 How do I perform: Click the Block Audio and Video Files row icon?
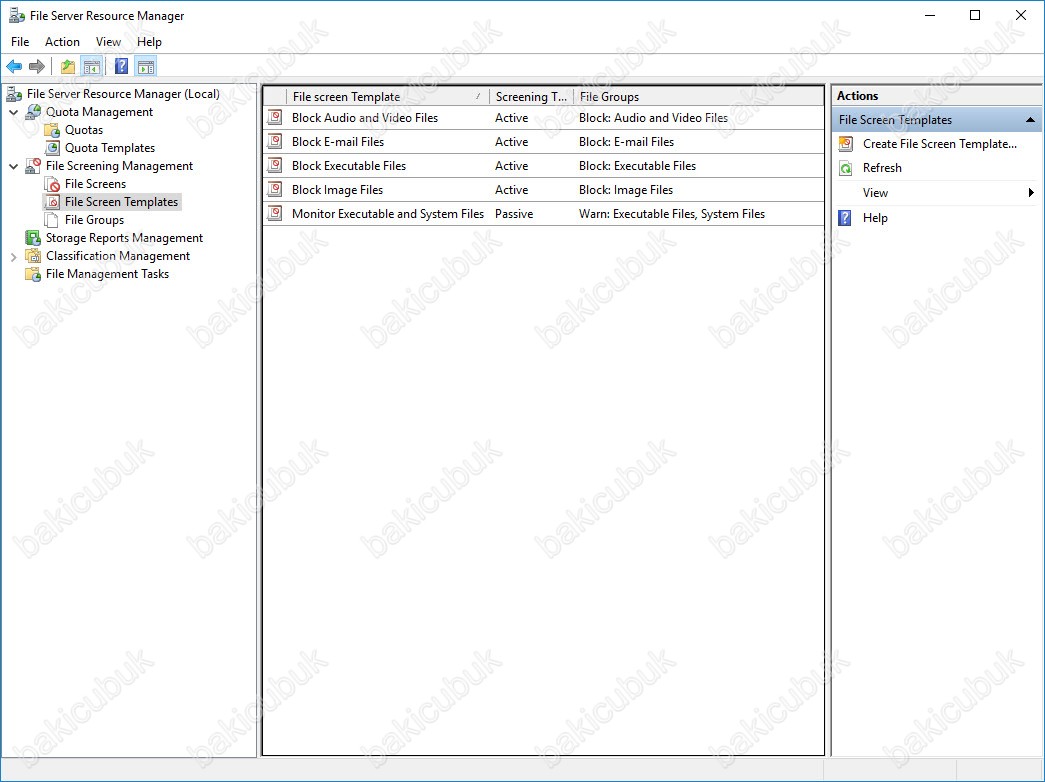click(x=275, y=117)
